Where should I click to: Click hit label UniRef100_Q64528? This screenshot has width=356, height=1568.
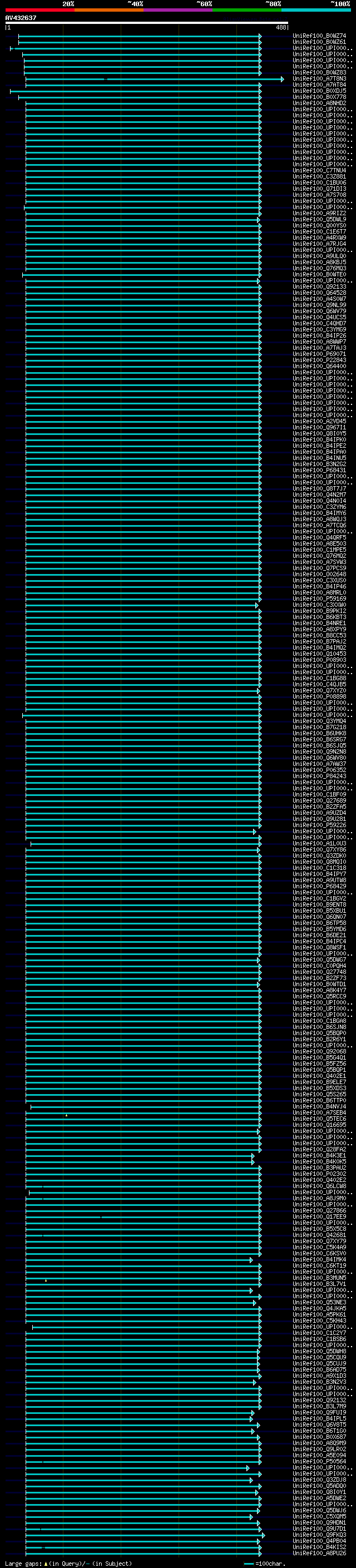pos(319,293)
